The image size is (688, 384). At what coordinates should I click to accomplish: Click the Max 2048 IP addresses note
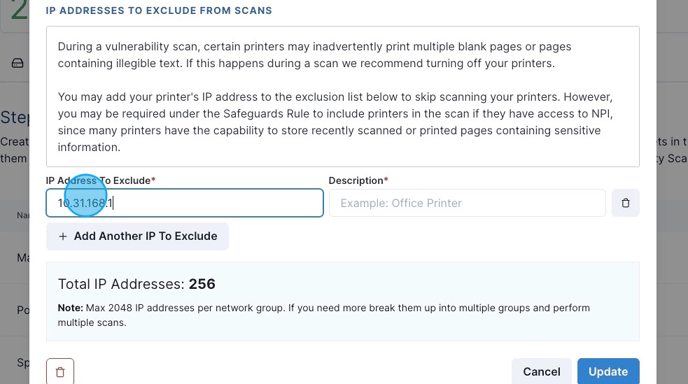[x=324, y=315]
